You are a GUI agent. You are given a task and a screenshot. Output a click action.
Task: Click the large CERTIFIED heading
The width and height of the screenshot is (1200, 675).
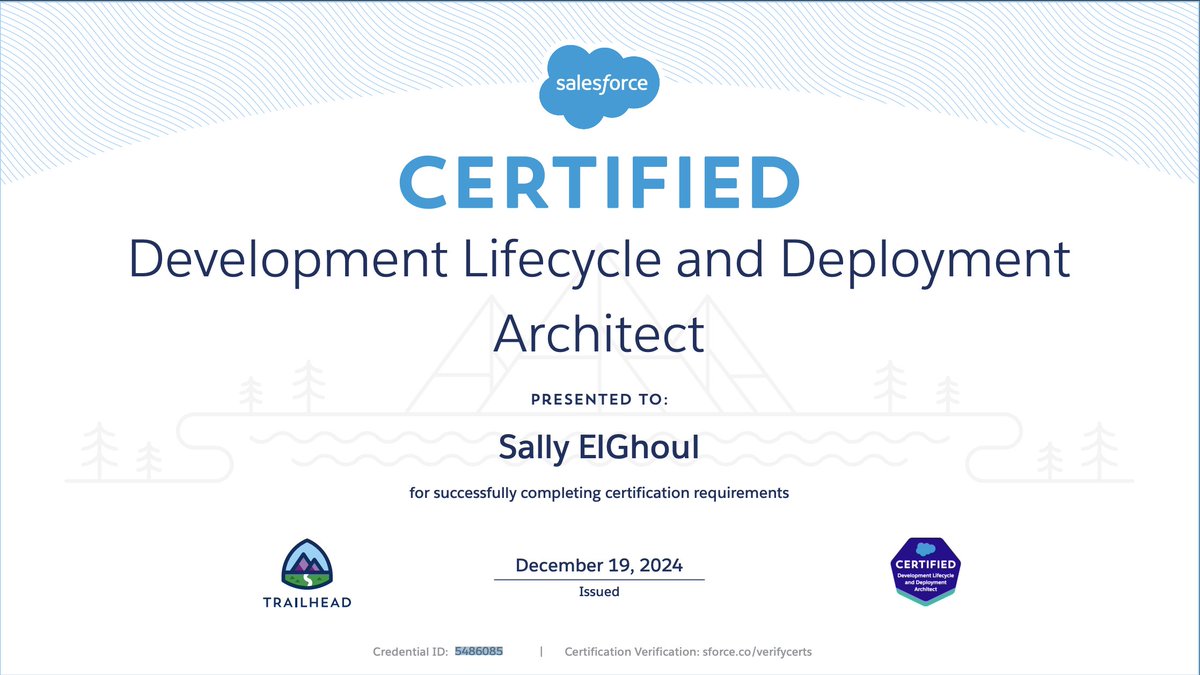(x=600, y=183)
